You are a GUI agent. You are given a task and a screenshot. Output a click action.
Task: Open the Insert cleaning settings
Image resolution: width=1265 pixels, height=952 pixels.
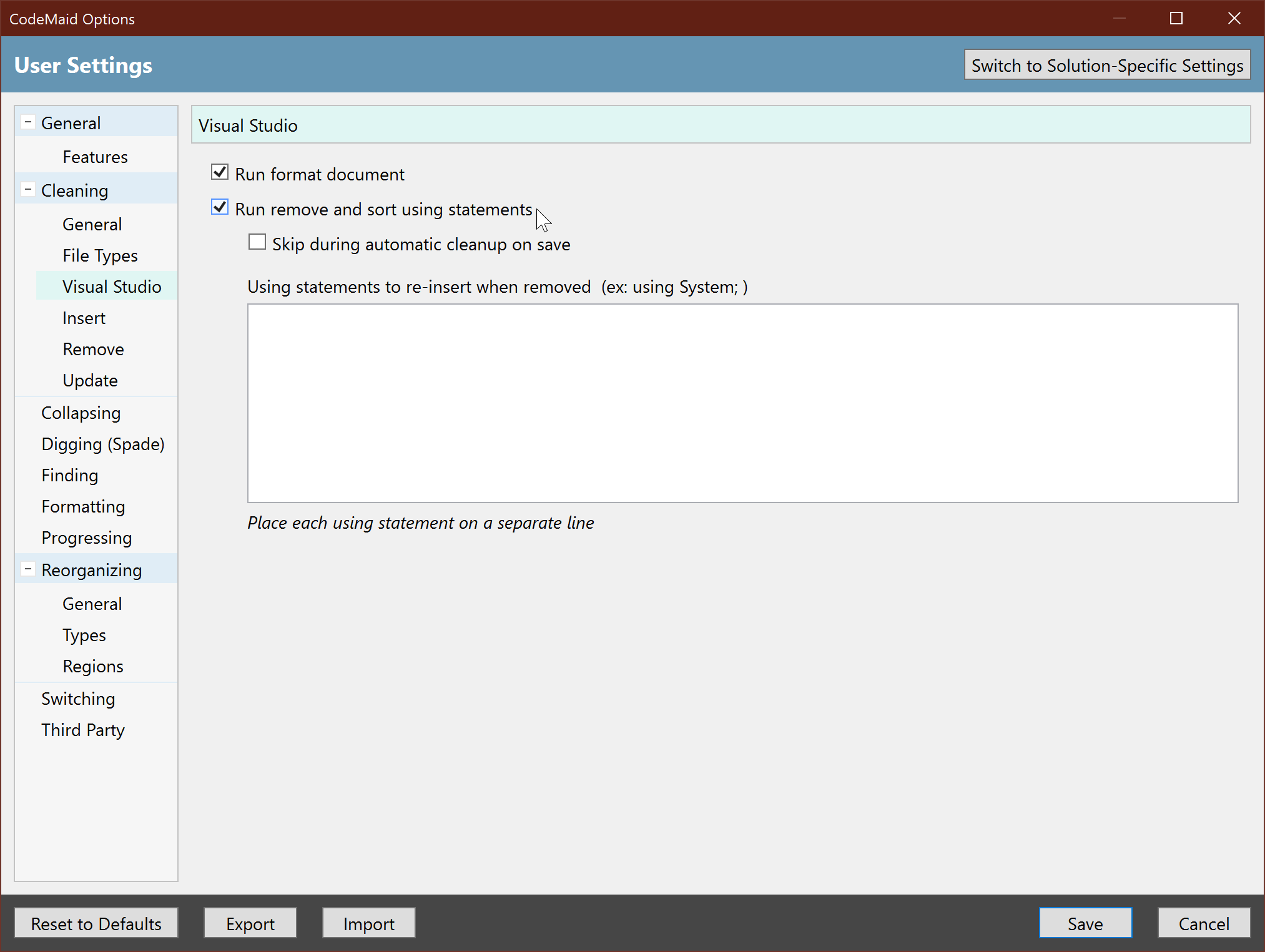pos(84,318)
